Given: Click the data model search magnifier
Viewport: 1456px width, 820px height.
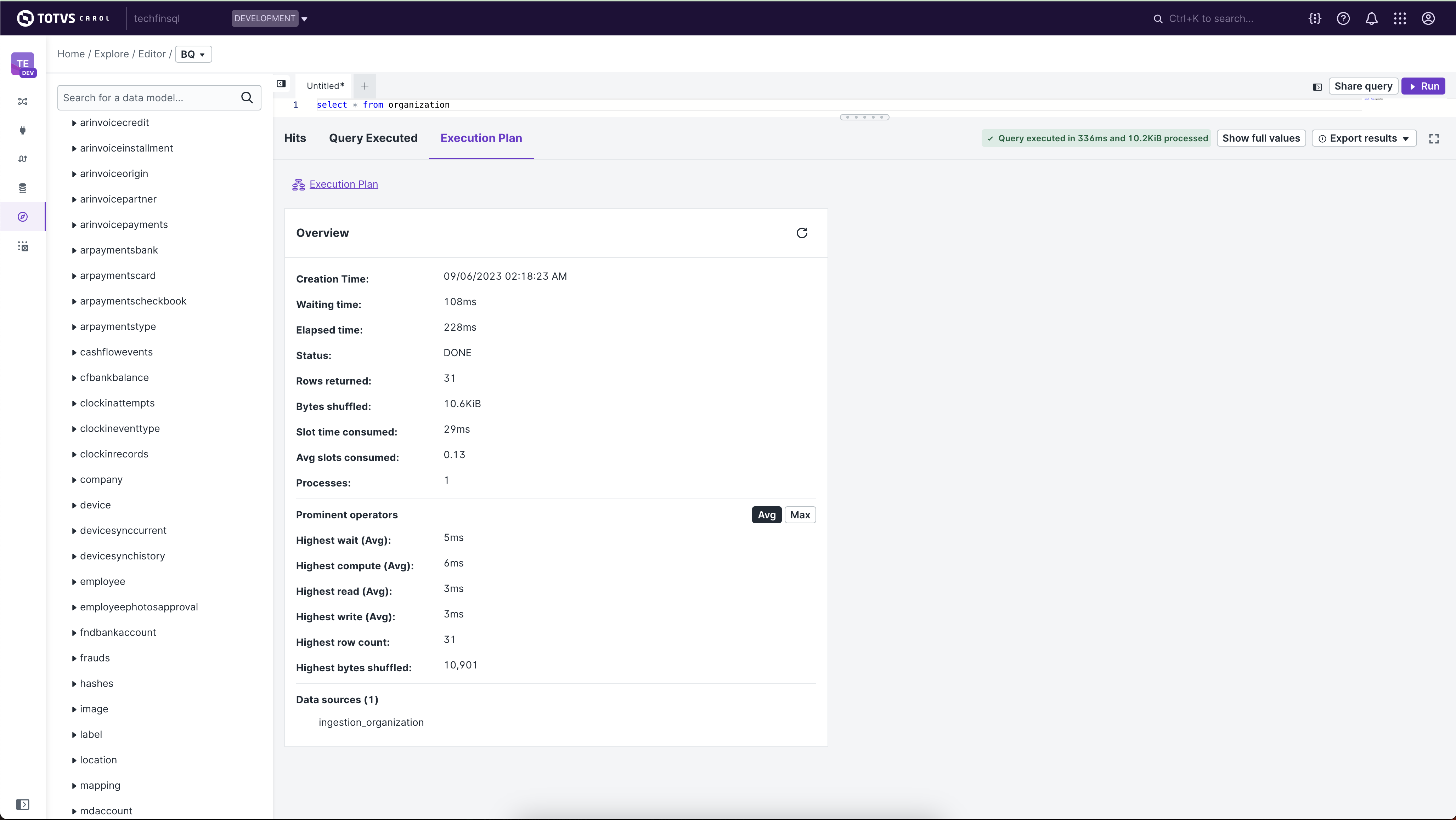Looking at the screenshot, I should [x=247, y=98].
